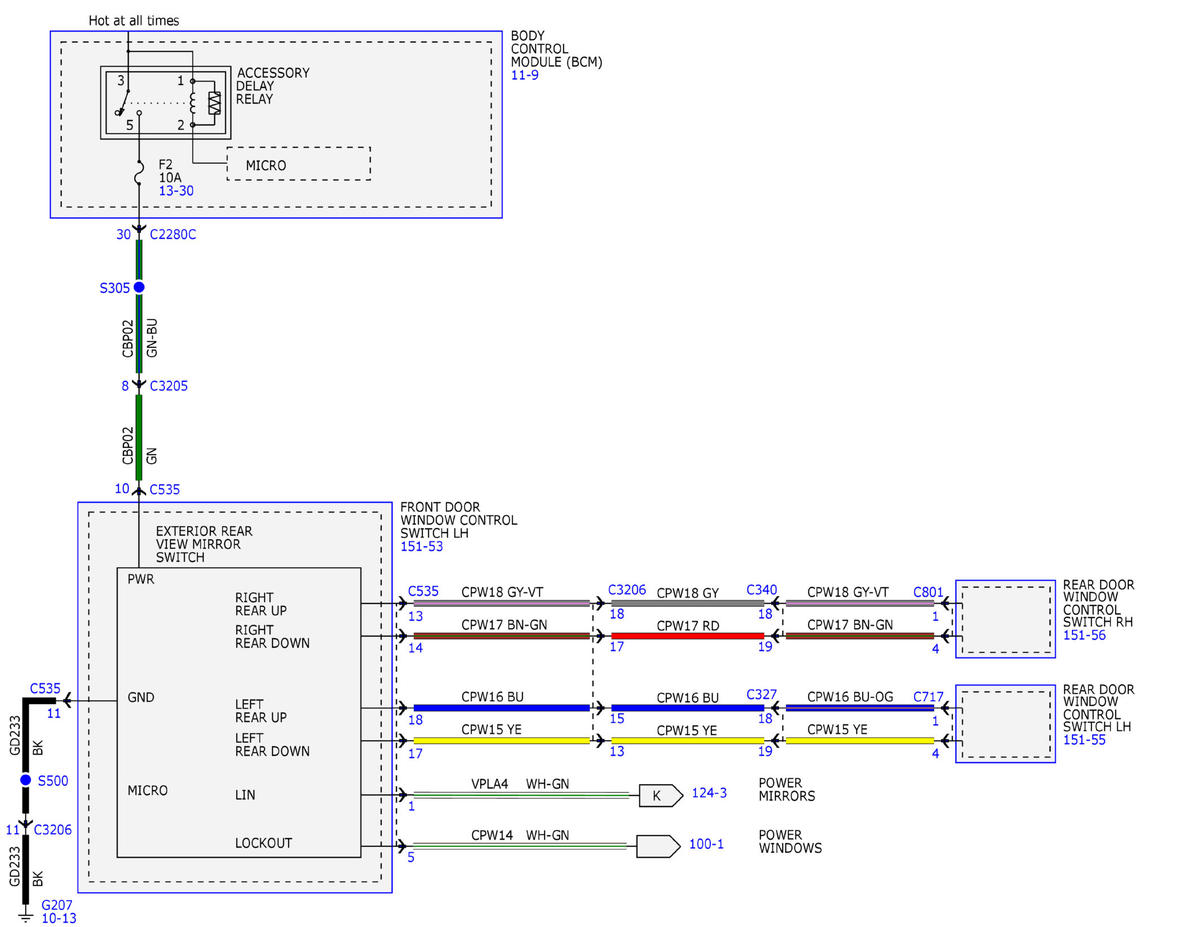Click the accessory delay relay coil symbol

(214, 102)
